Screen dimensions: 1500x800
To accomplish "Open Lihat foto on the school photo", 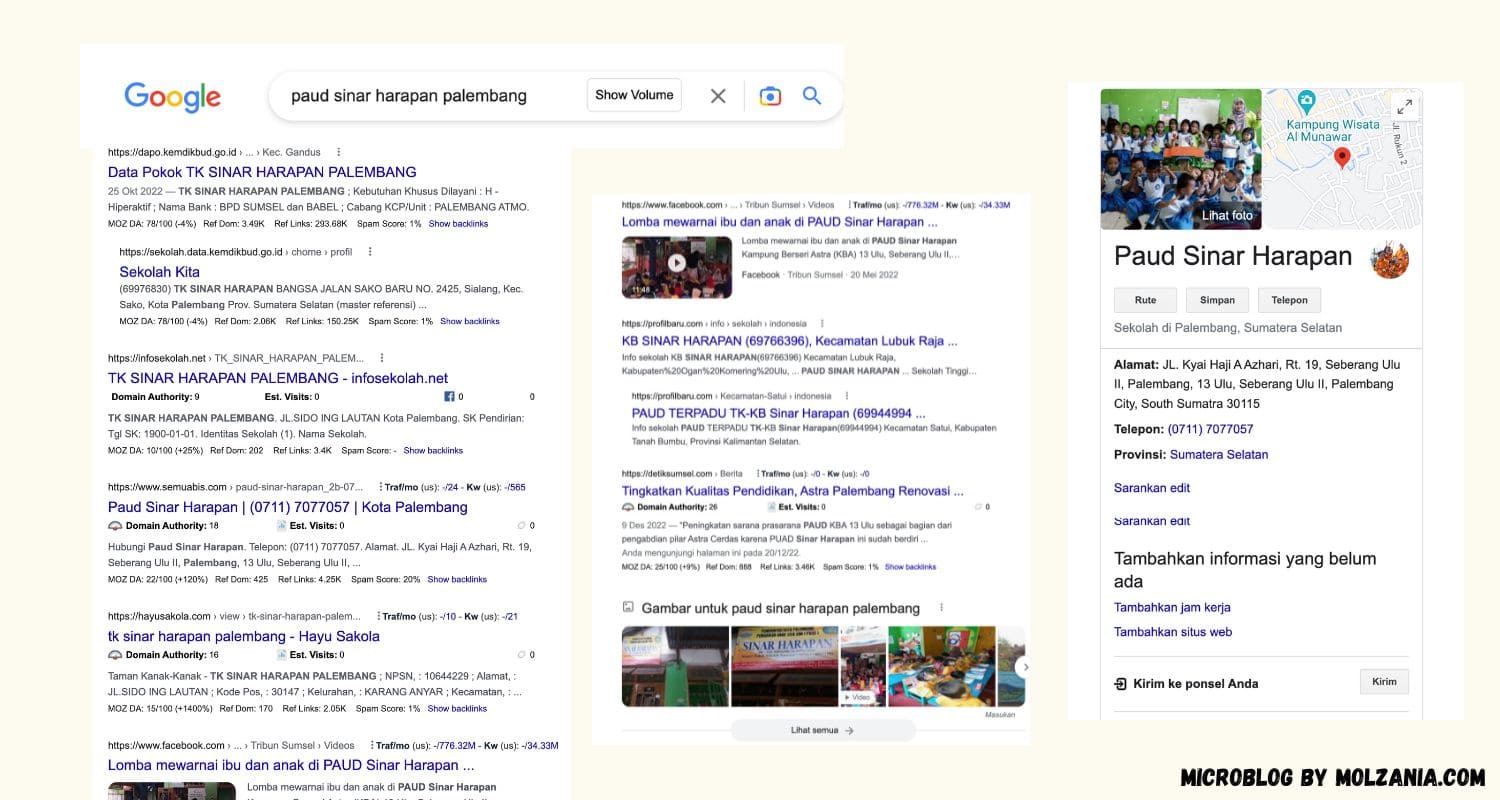I will (1227, 216).
